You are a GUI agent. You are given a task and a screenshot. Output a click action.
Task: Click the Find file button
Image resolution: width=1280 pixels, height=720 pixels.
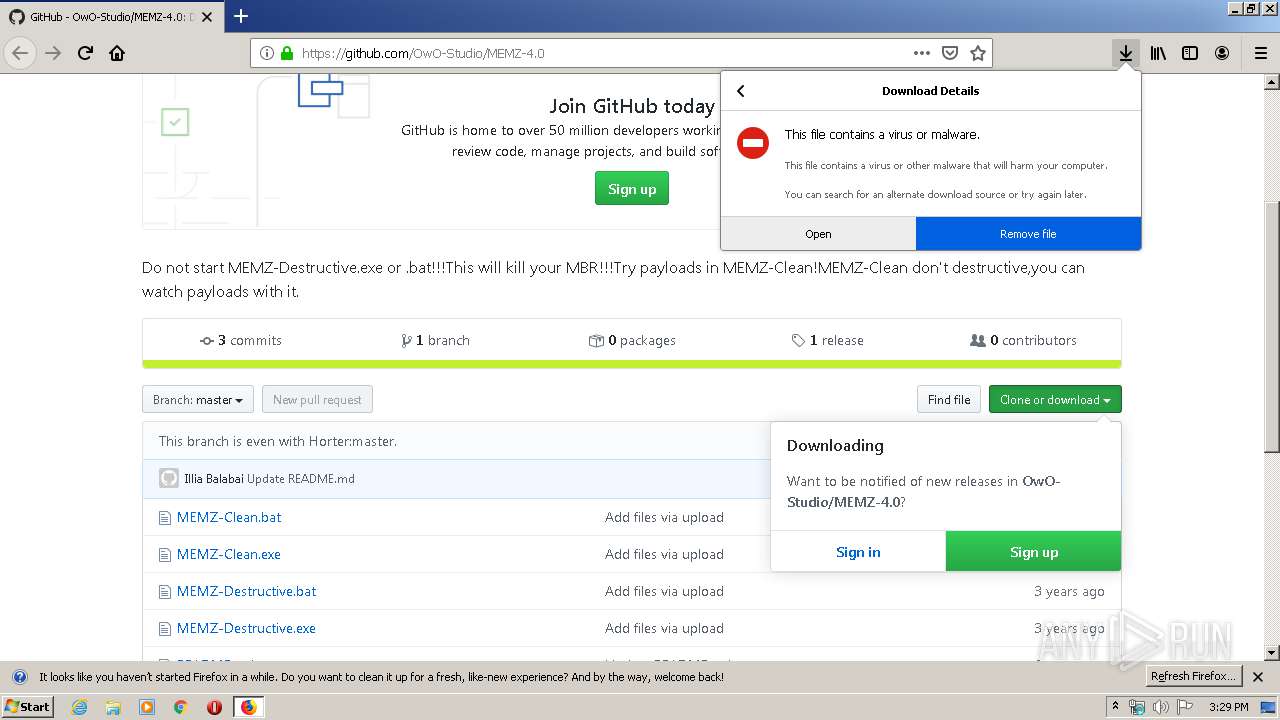coord(949,400)
